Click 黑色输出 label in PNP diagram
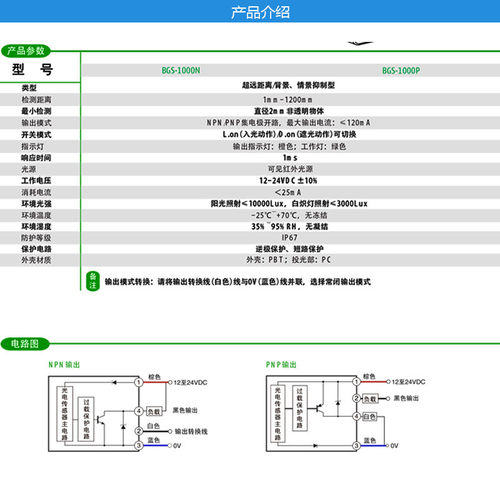Screen dimensions: 500x500 pyautogui.click(x=406, y=398)
